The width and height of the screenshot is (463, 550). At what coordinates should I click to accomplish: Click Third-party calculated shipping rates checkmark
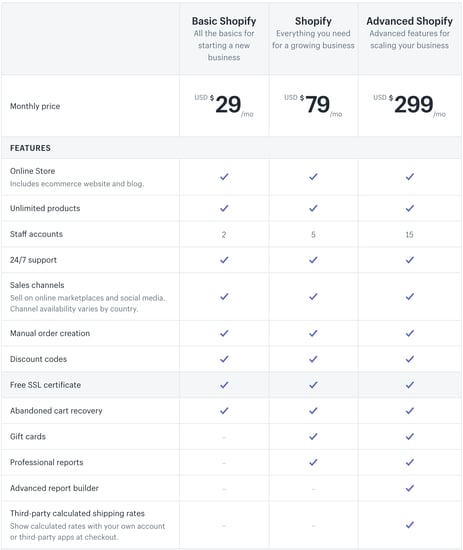pyautogui.click(x=410, y=525)
